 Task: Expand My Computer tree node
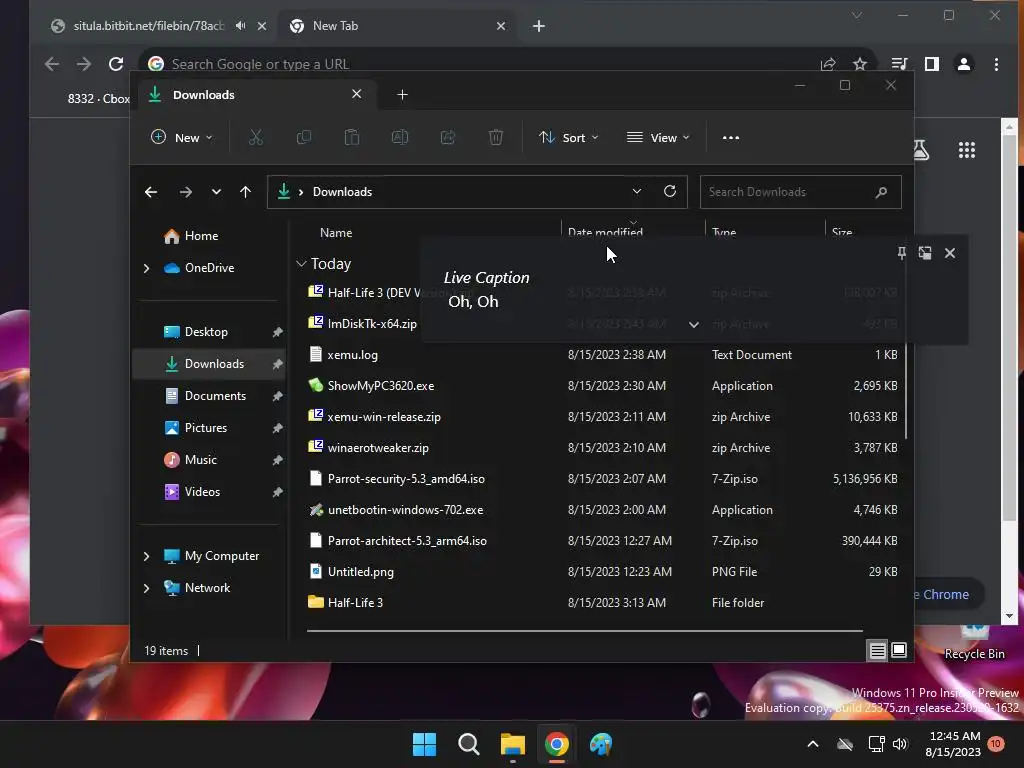tap(146, 556)
